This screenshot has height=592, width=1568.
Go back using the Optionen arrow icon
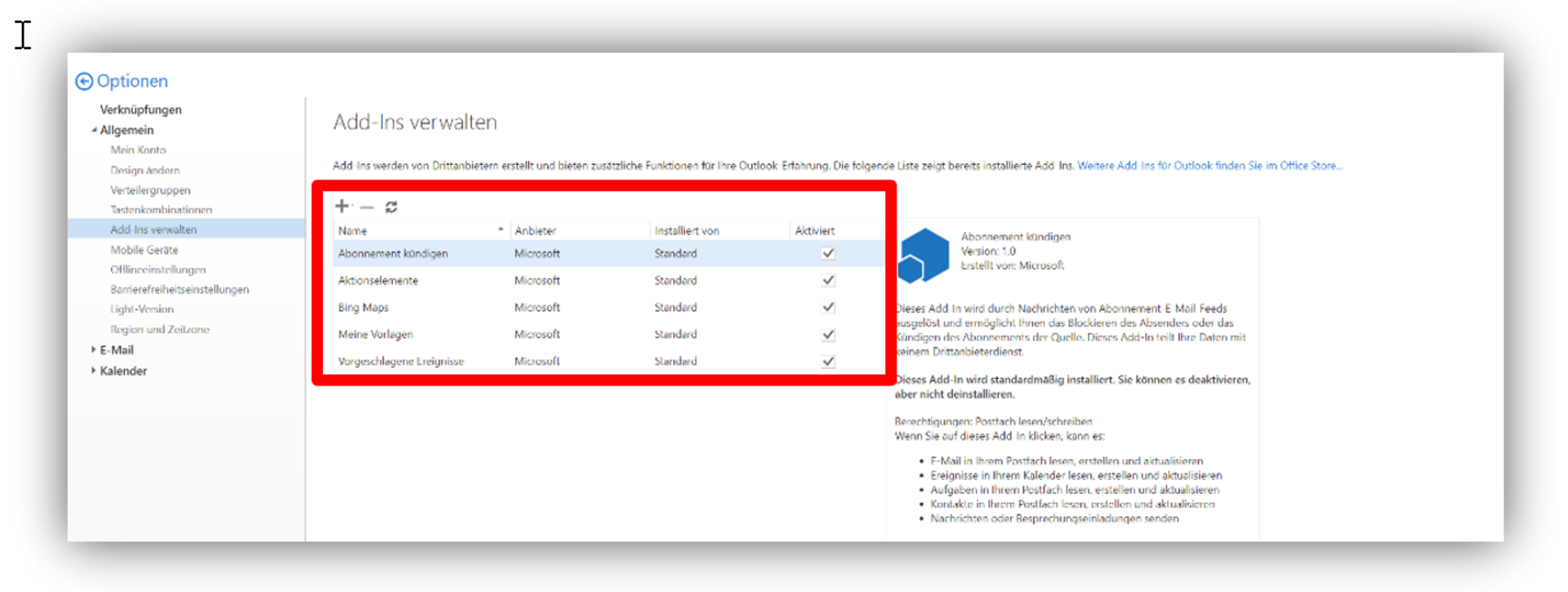tap(84, 82)
